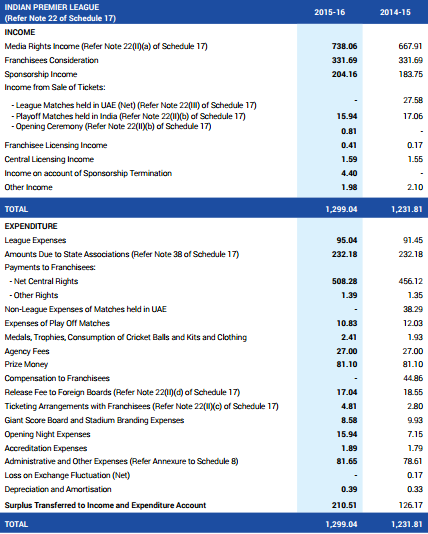Select Media Rights value 667.91
Image resolution: width=428 pixels, height=534 pixels.
tap(410, 46)
